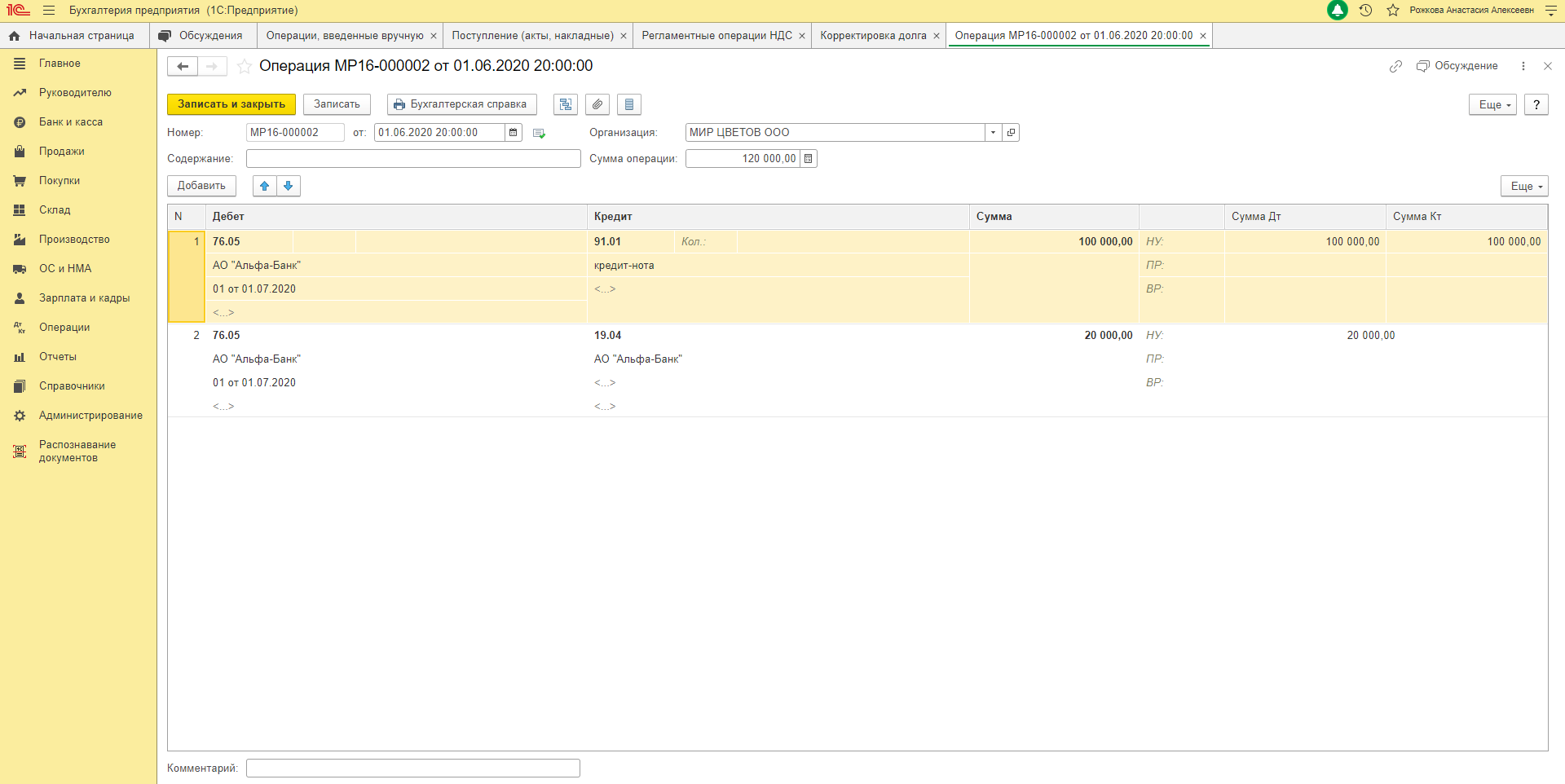Print Бухгалтерская справка
Viewport: 1565px width, 784px height.
tap(461, 104)
